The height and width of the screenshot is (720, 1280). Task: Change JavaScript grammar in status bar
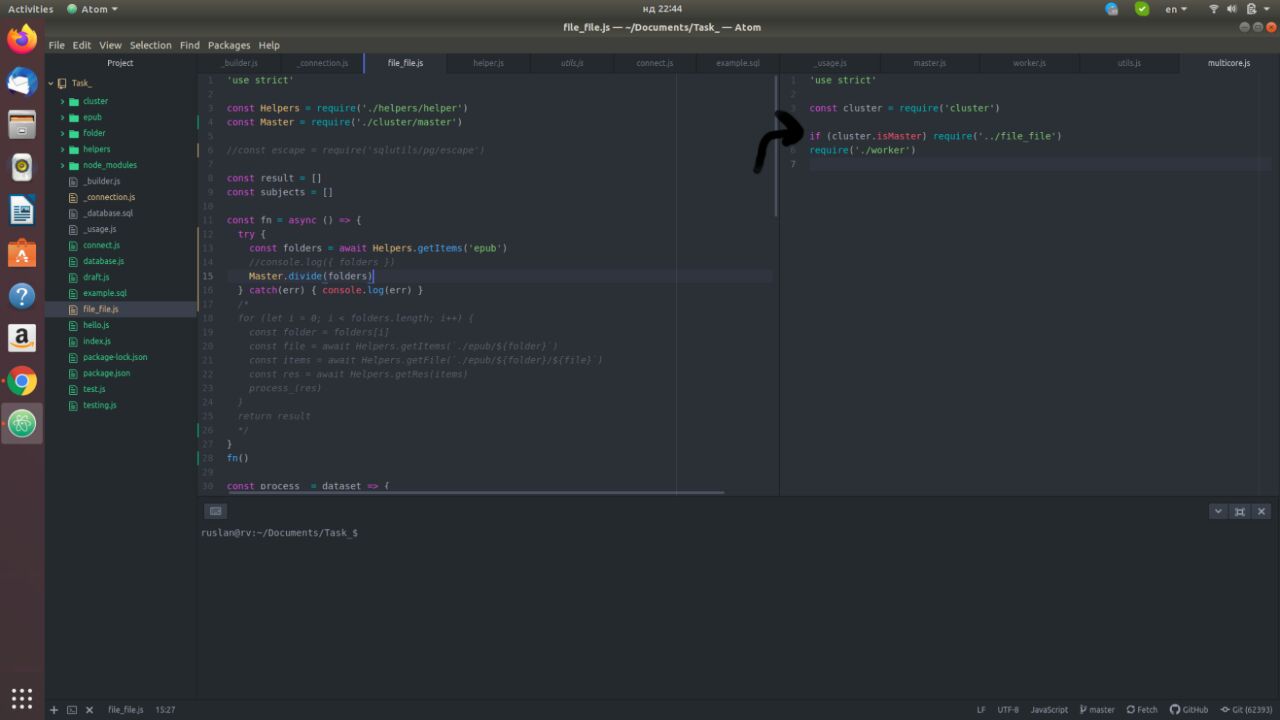pos(1049,709)
